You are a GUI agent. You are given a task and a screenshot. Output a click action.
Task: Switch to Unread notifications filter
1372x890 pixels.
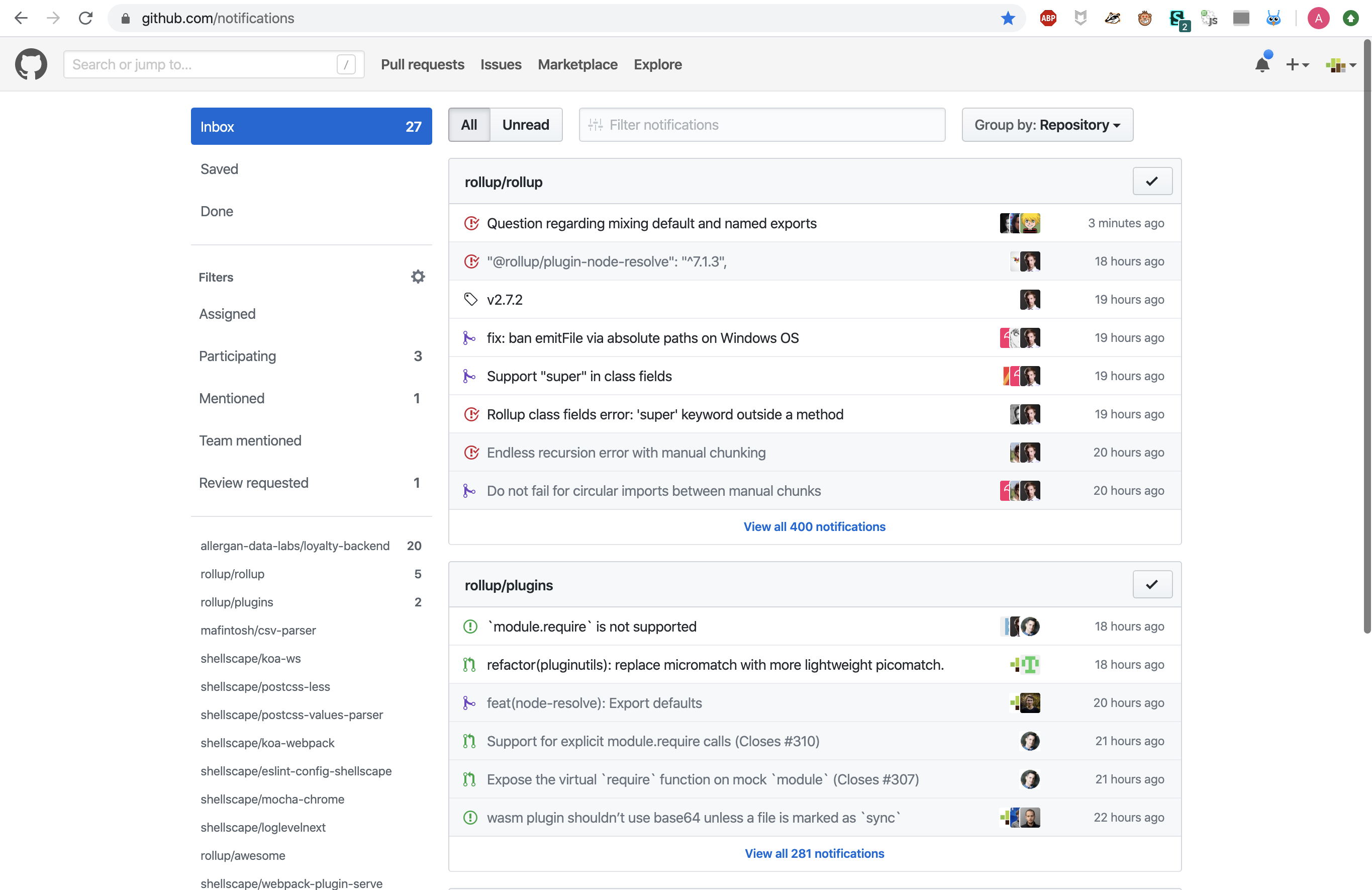point(525,125)
